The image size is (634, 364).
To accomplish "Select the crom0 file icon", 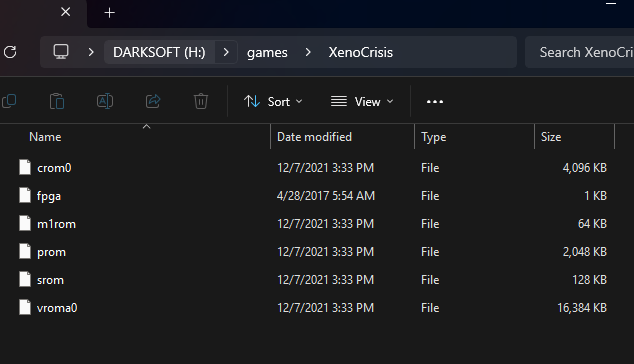I will [x=25, y=167].
